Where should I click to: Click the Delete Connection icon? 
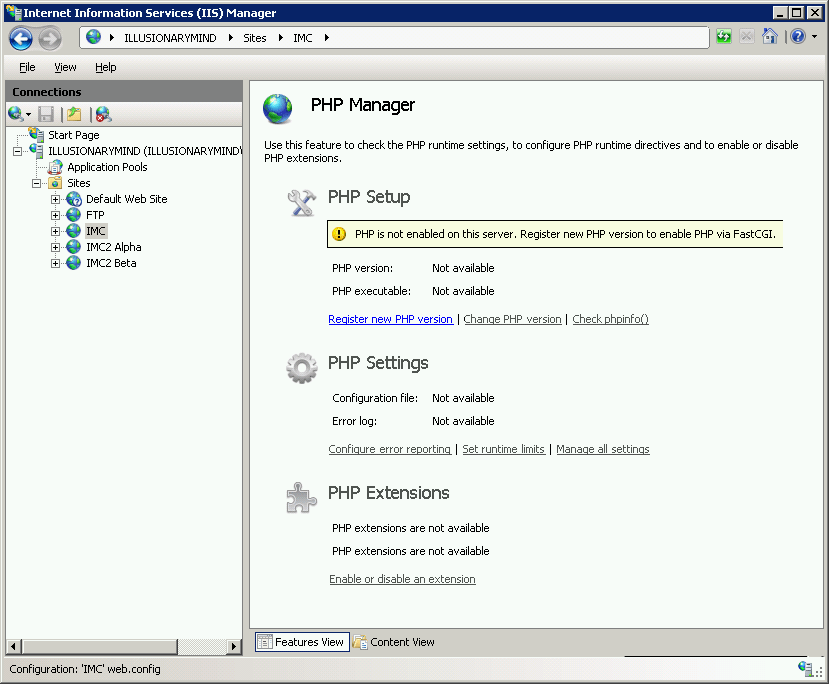[x=103, y=114]
